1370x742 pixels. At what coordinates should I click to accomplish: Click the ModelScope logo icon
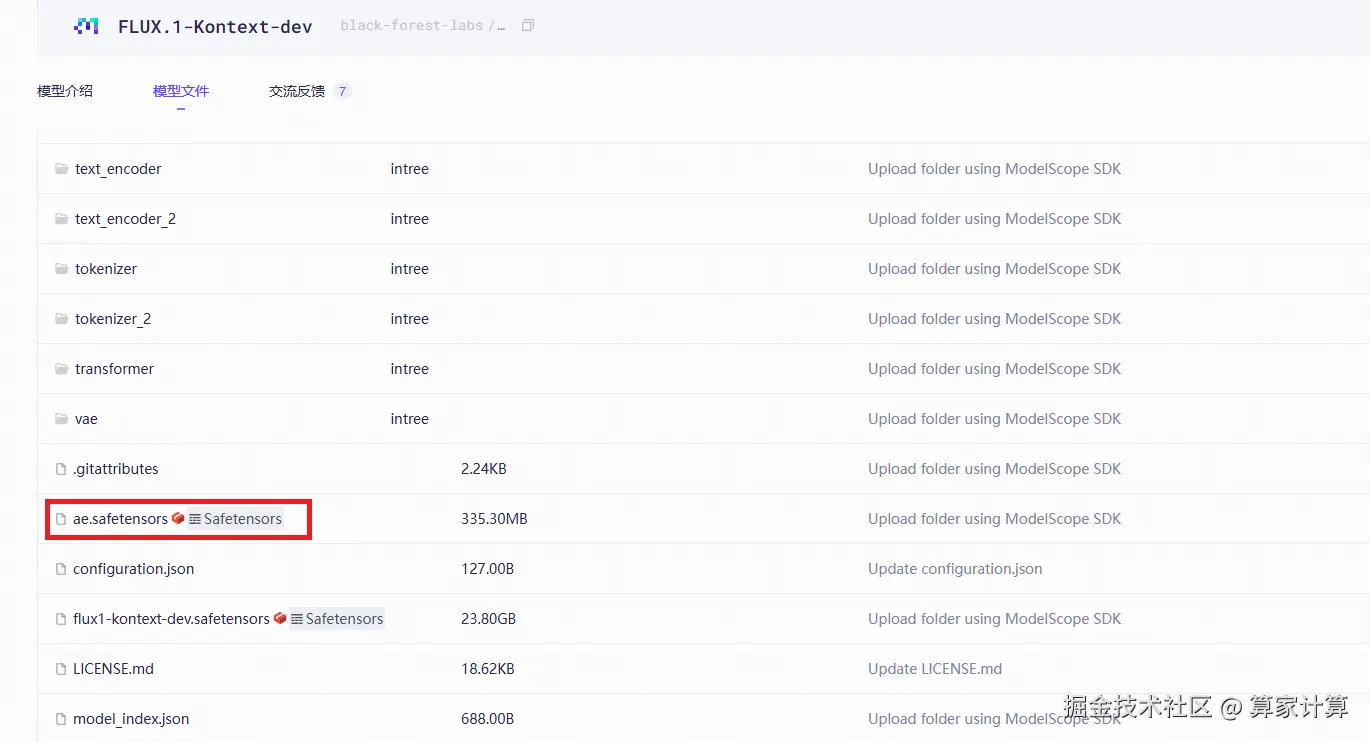tap(86, 26)
